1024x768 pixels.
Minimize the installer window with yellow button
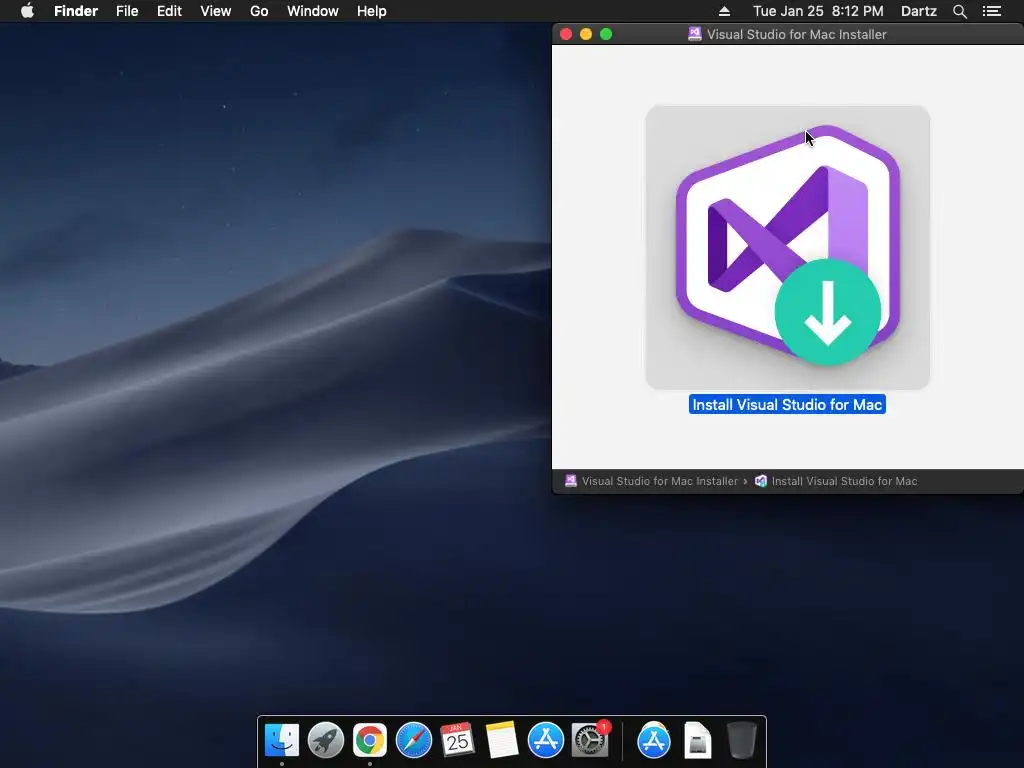(x=586, y=34)
